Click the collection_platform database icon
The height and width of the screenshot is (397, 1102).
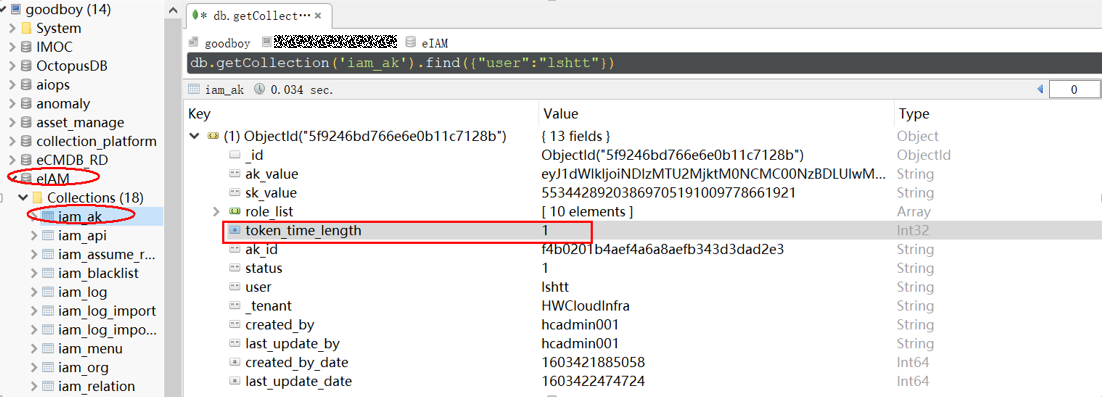coord(27,141)
